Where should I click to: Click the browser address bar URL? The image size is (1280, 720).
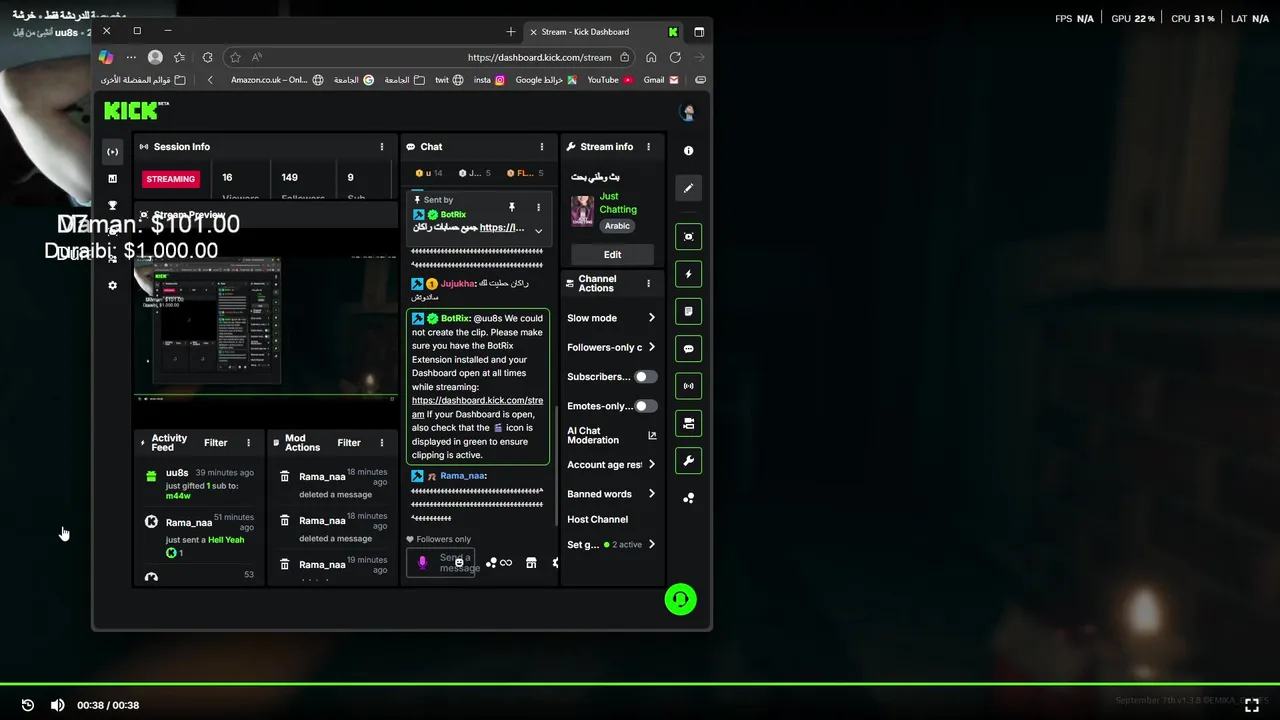click(539, 58)
